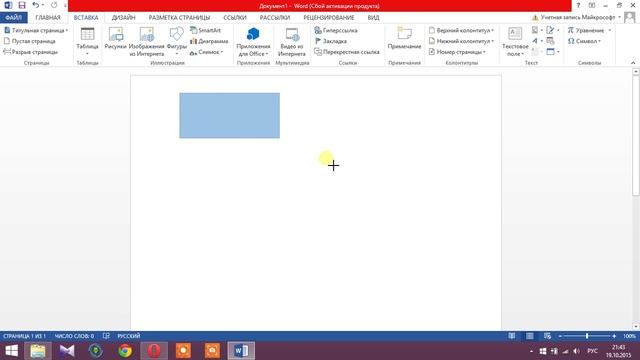Screen dimensions: 640x360
Task: Click the РУС keyboard language in tray
Action: pos(592,351)
